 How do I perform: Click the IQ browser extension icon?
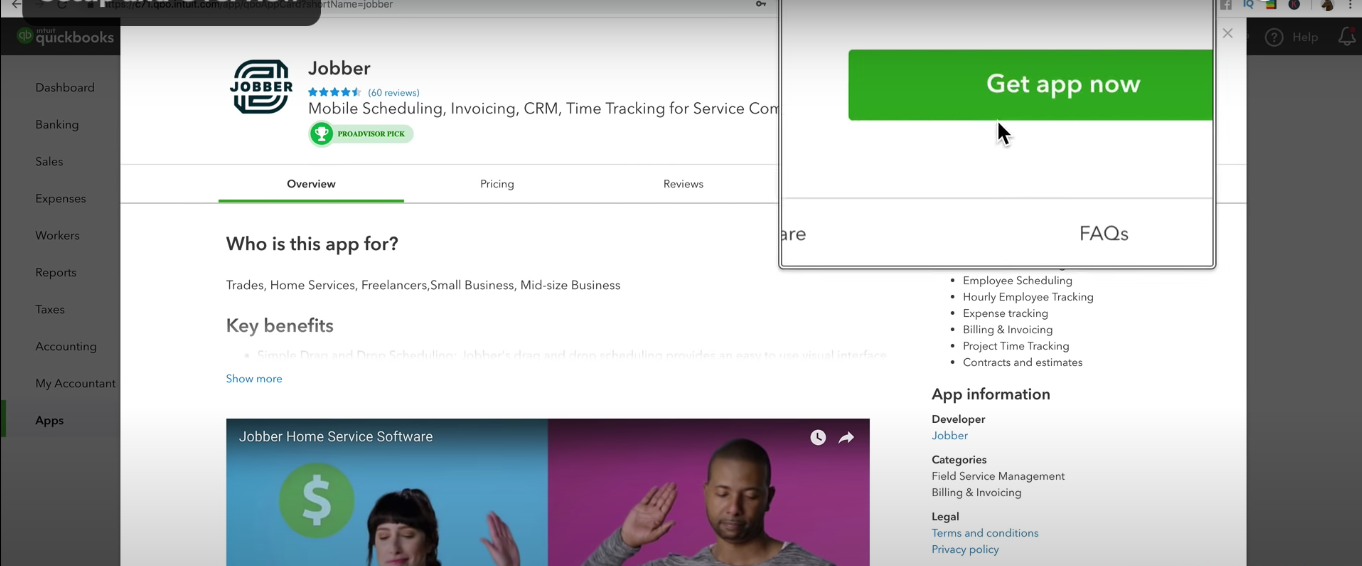(x=1248, y=4)
